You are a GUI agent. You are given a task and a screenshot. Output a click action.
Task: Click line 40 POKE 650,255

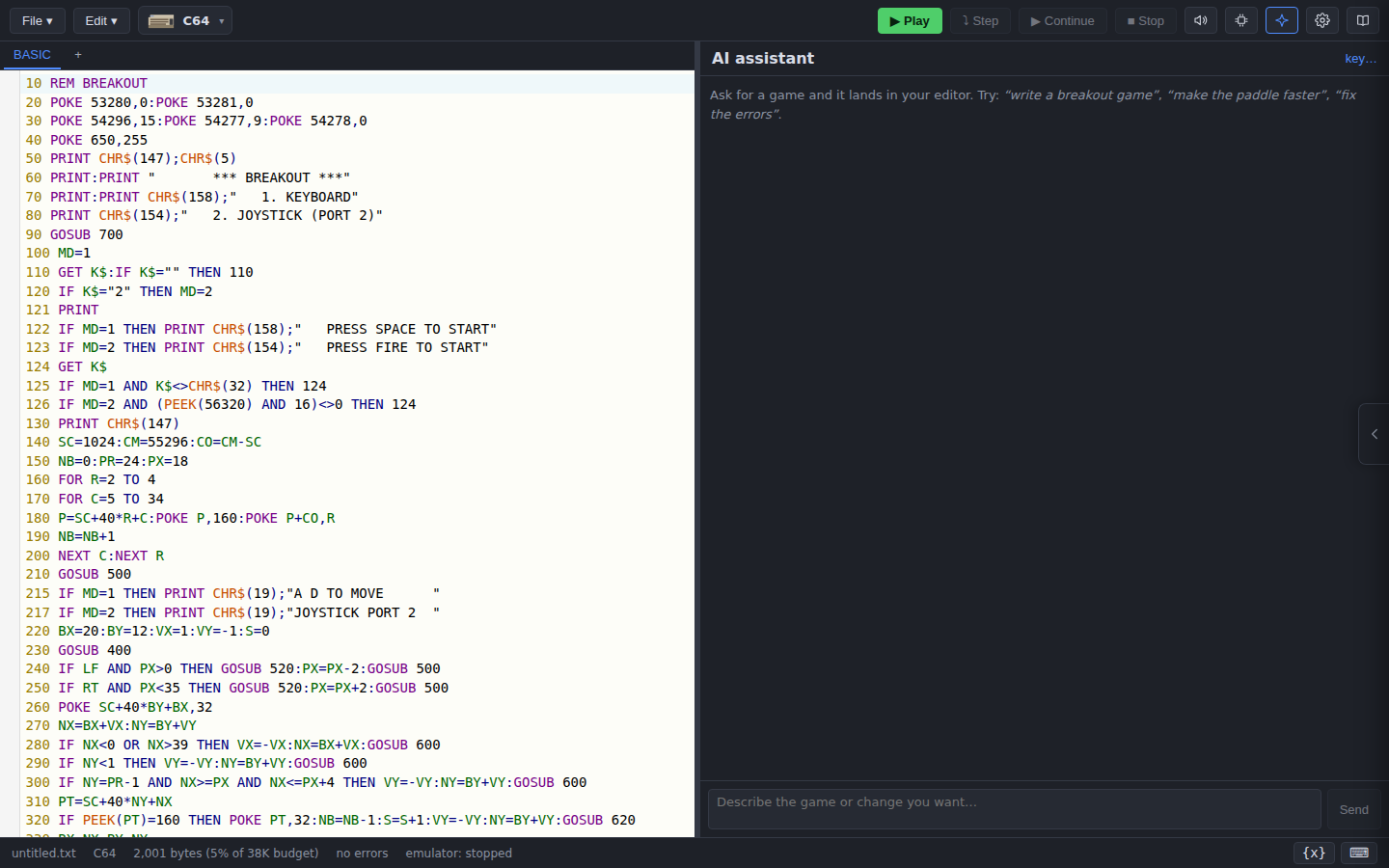(87, 140)
